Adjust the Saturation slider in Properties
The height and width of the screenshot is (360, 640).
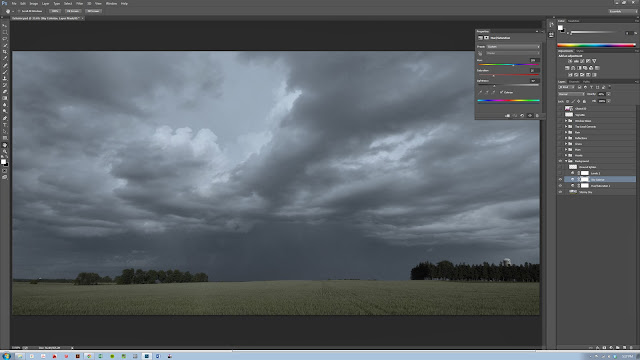click(509, 75)
